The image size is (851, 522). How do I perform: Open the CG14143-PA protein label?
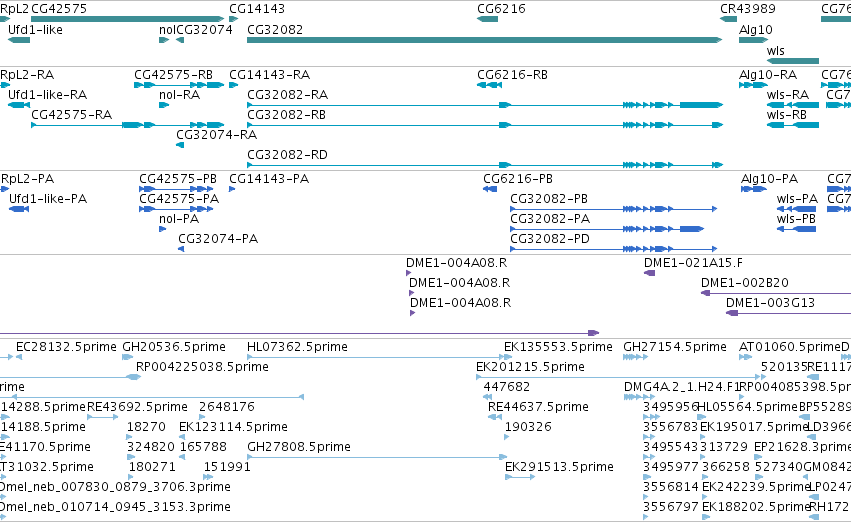point(269,179)
